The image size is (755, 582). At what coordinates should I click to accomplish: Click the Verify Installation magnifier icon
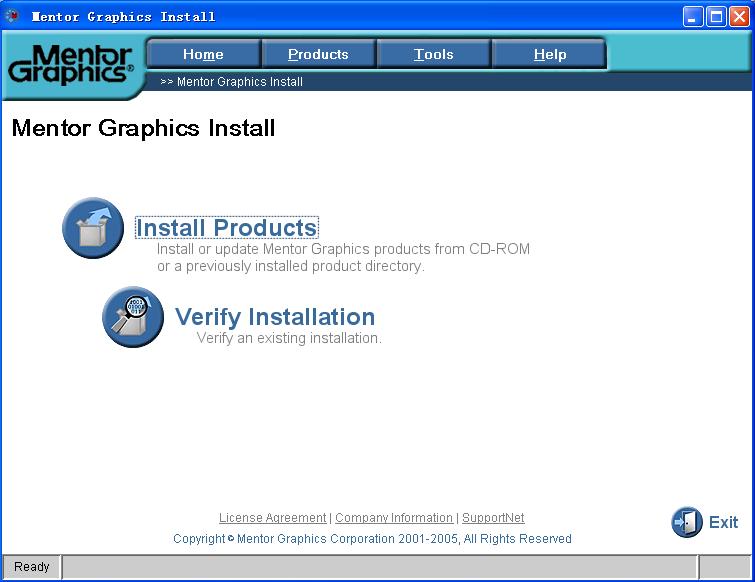(133, 317)
